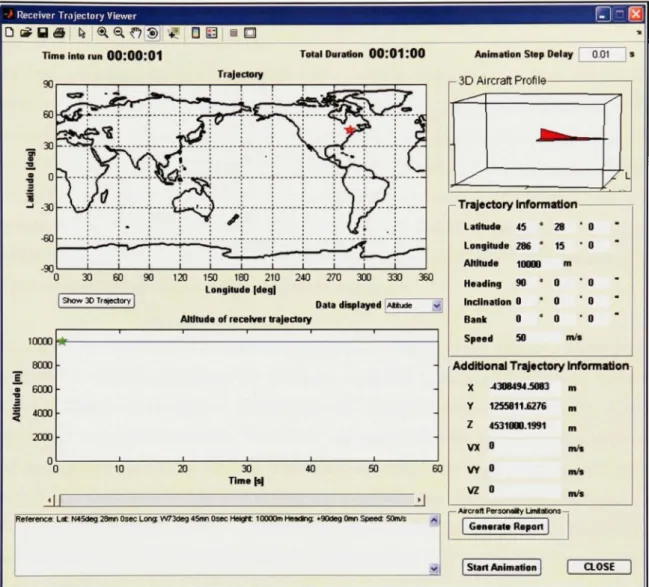Screen dimensions: 649x587
Task: Toggle the Rotate 3D tool
Action: point(152,33)
